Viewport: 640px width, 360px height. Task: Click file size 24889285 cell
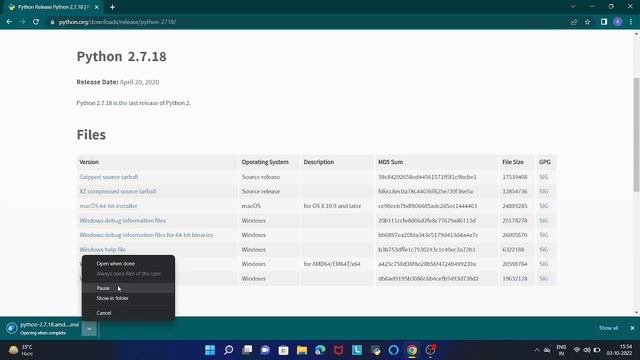(514, 206)
